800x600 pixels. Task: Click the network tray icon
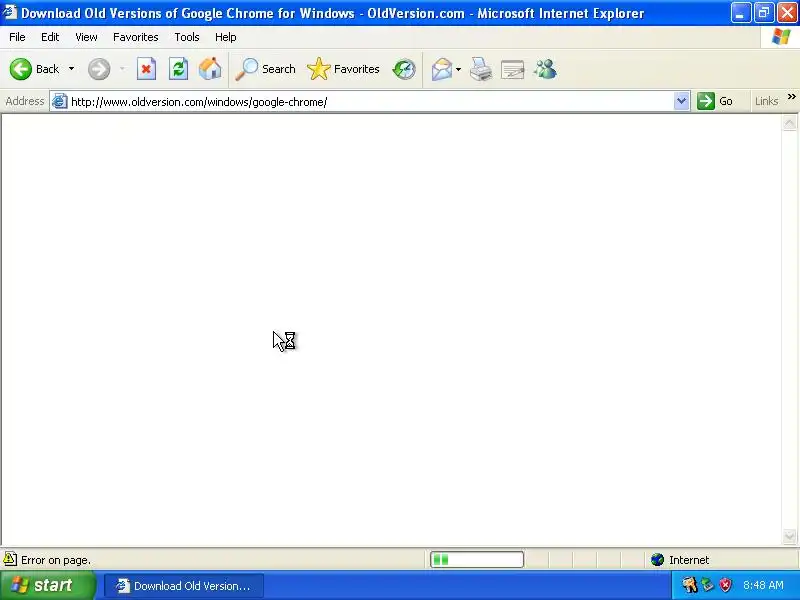pyautogui.click(x=707, y=585)
